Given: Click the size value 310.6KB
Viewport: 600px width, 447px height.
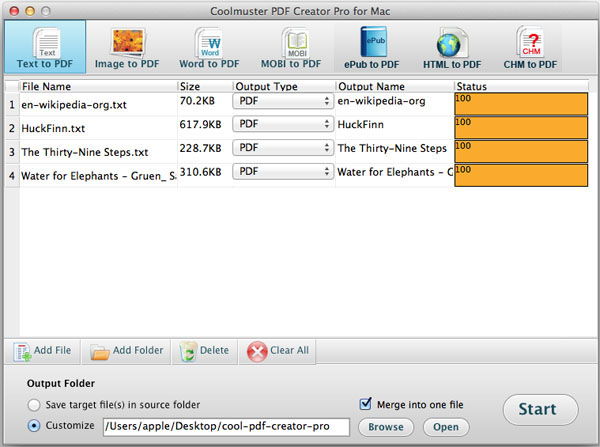Looking at the screenshot, I should 201,172.
